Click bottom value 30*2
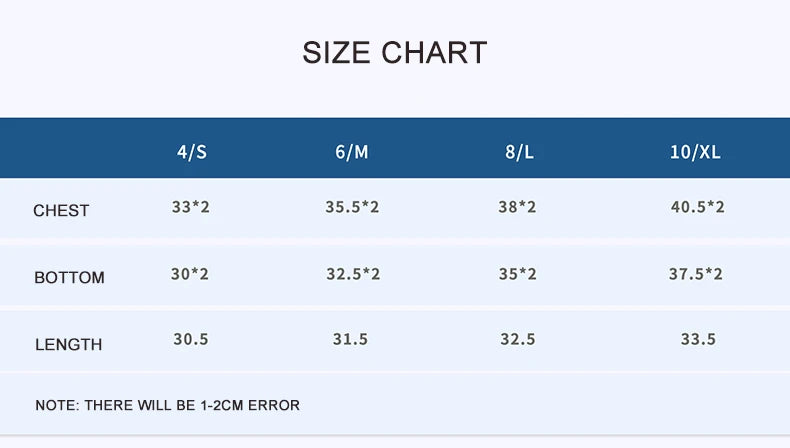This screenshot has height=448, width=790. [189, 274]
